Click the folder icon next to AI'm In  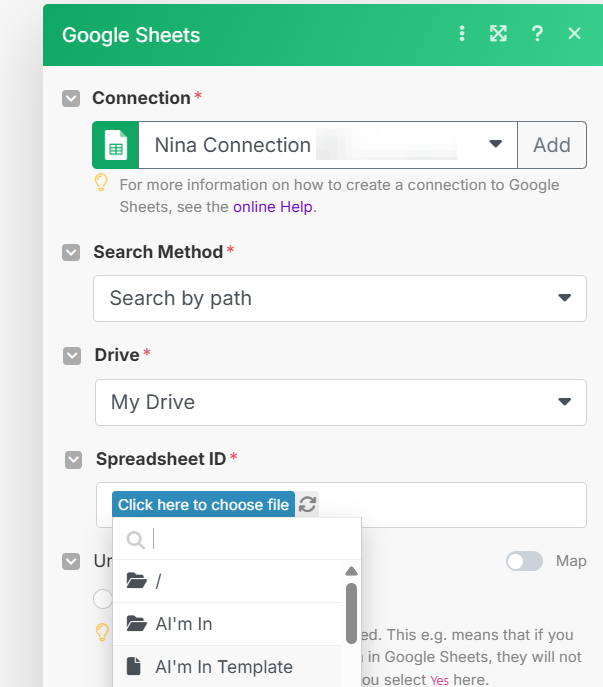point(137,623)
